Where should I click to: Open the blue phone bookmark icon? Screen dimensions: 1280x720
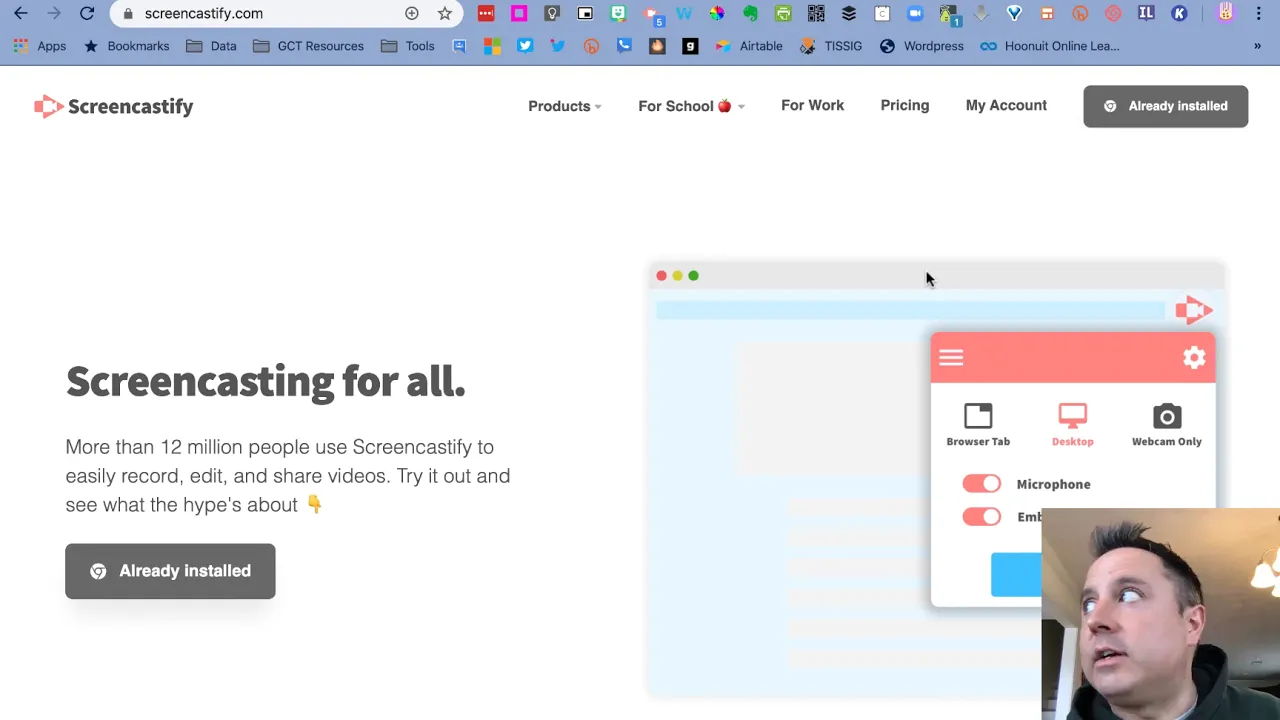click(x=624, y=46)
